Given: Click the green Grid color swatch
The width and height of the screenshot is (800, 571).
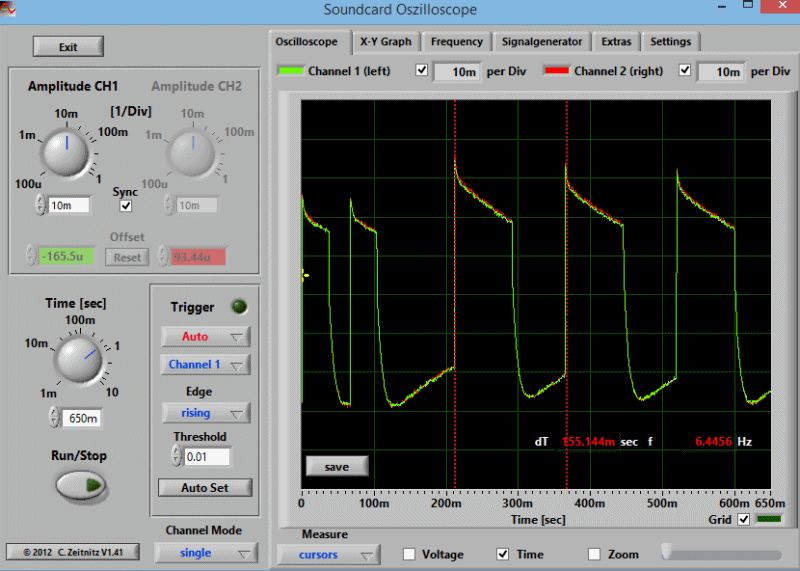Looking at the screenshot, I should point(769,519).
